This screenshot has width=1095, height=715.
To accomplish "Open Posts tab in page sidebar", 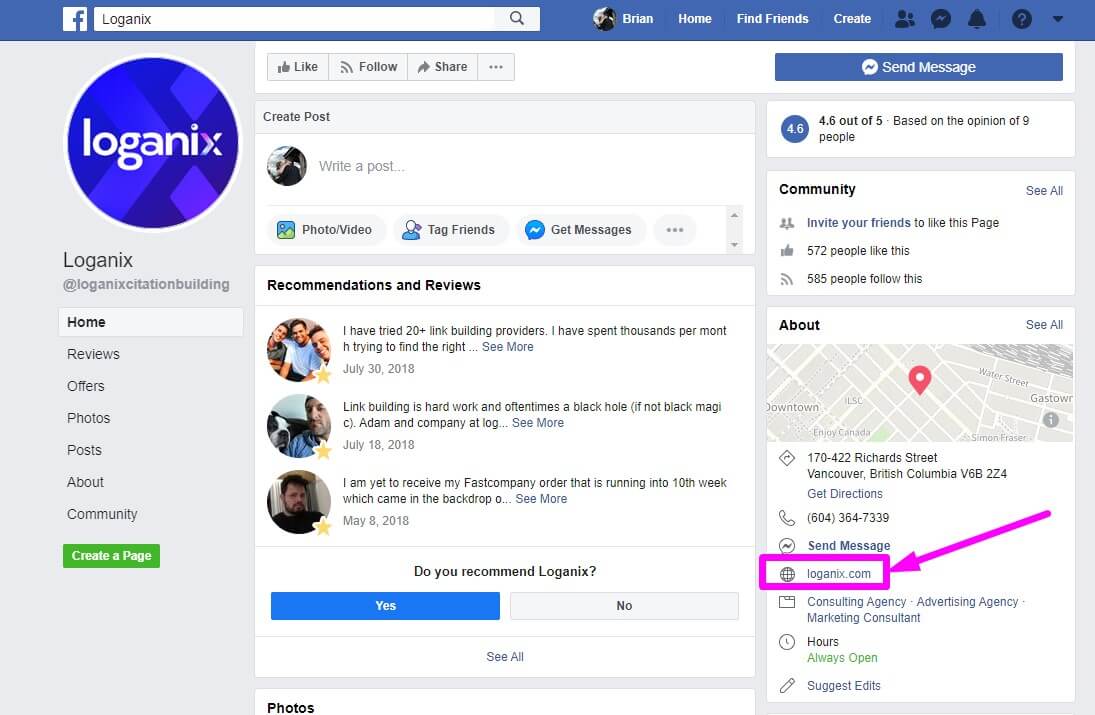I will click(x=84, y=450).
